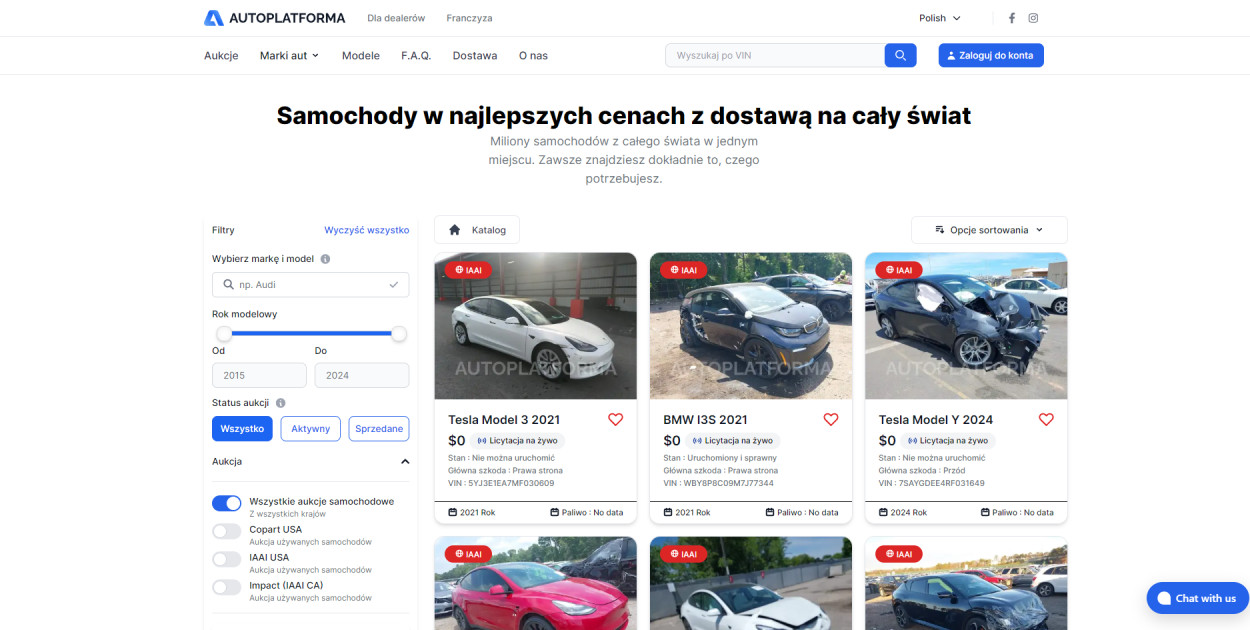Viewport: 1250px width, 630px height.
Task: Select Wszystko auction status
Action: coord(242,429)
